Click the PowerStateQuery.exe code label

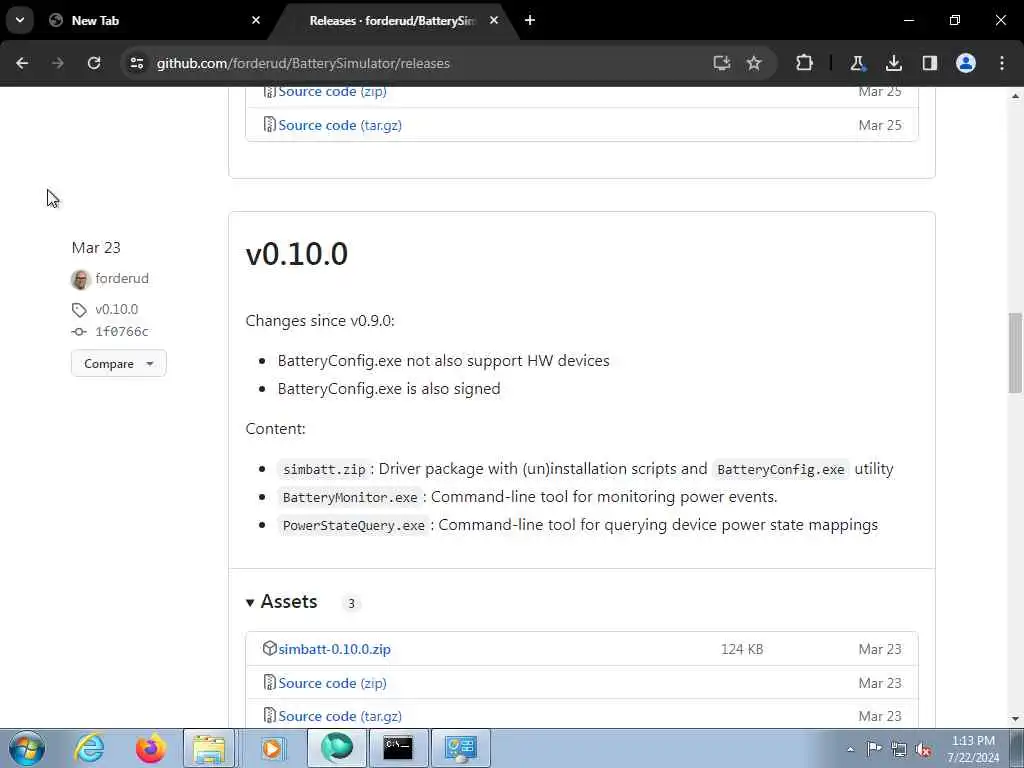[354, 526]
